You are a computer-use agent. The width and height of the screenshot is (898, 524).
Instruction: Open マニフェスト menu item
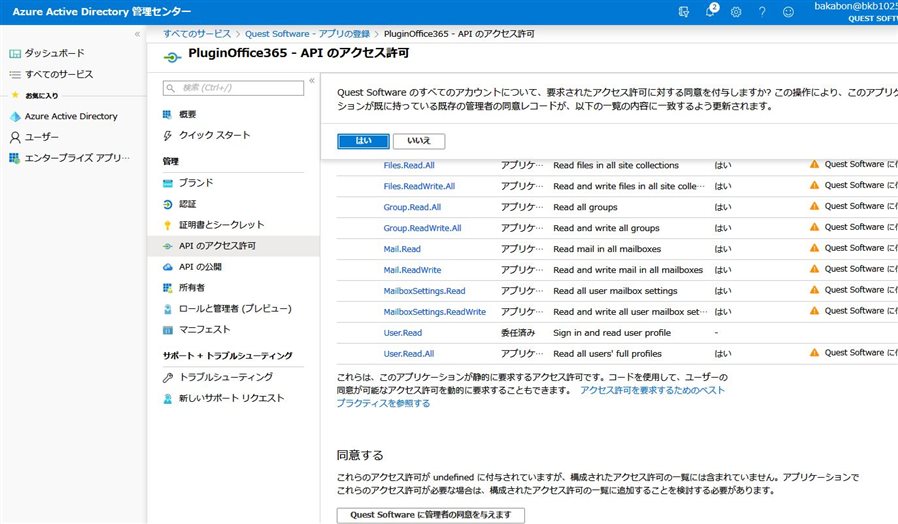204,330
